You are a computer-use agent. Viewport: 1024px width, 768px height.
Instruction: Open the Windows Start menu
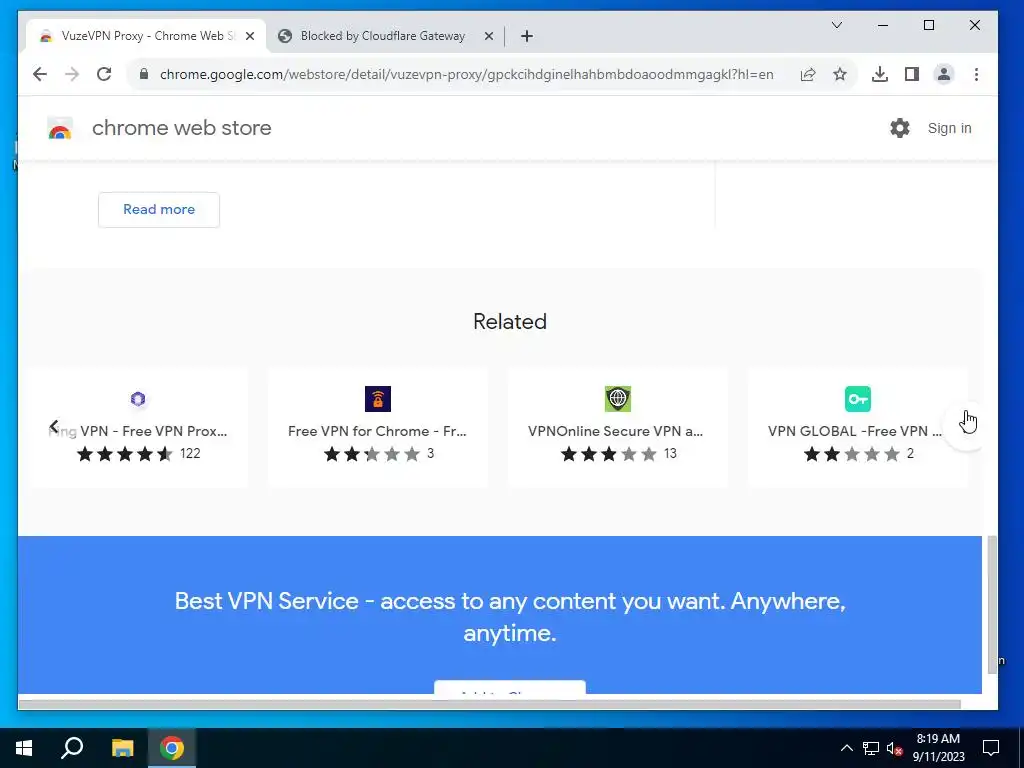tap(24, 748)
